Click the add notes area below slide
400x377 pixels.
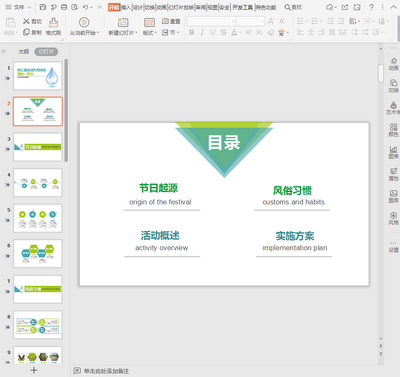tap(106, 371)
